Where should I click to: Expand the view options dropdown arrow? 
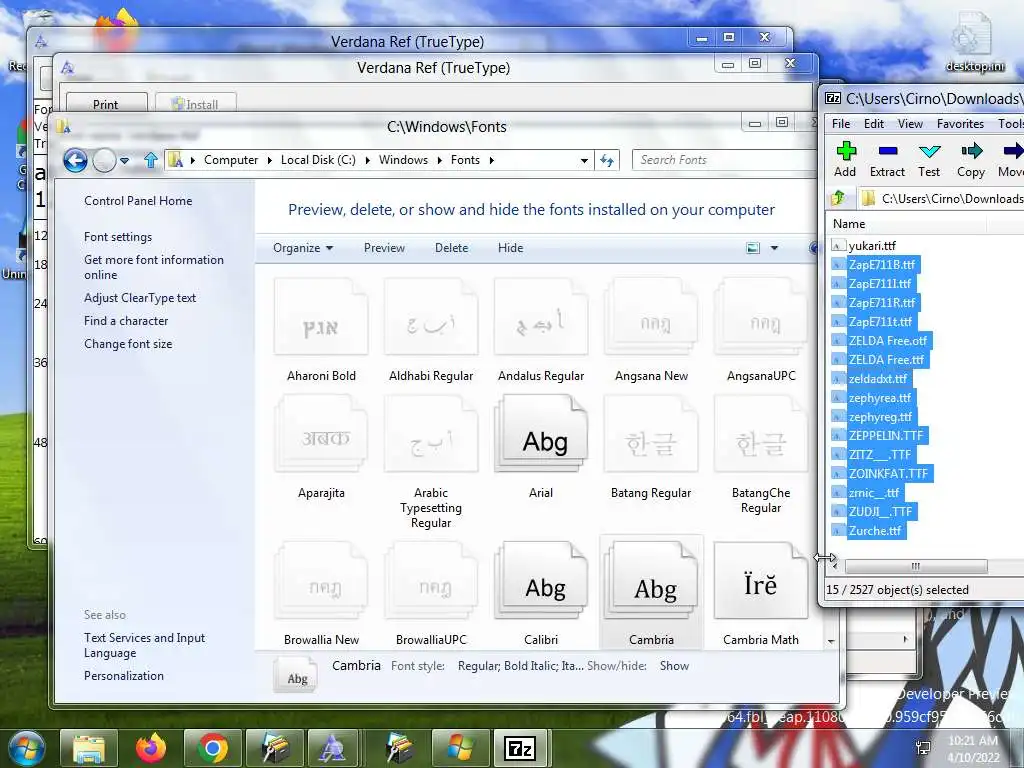coord(774,248)
